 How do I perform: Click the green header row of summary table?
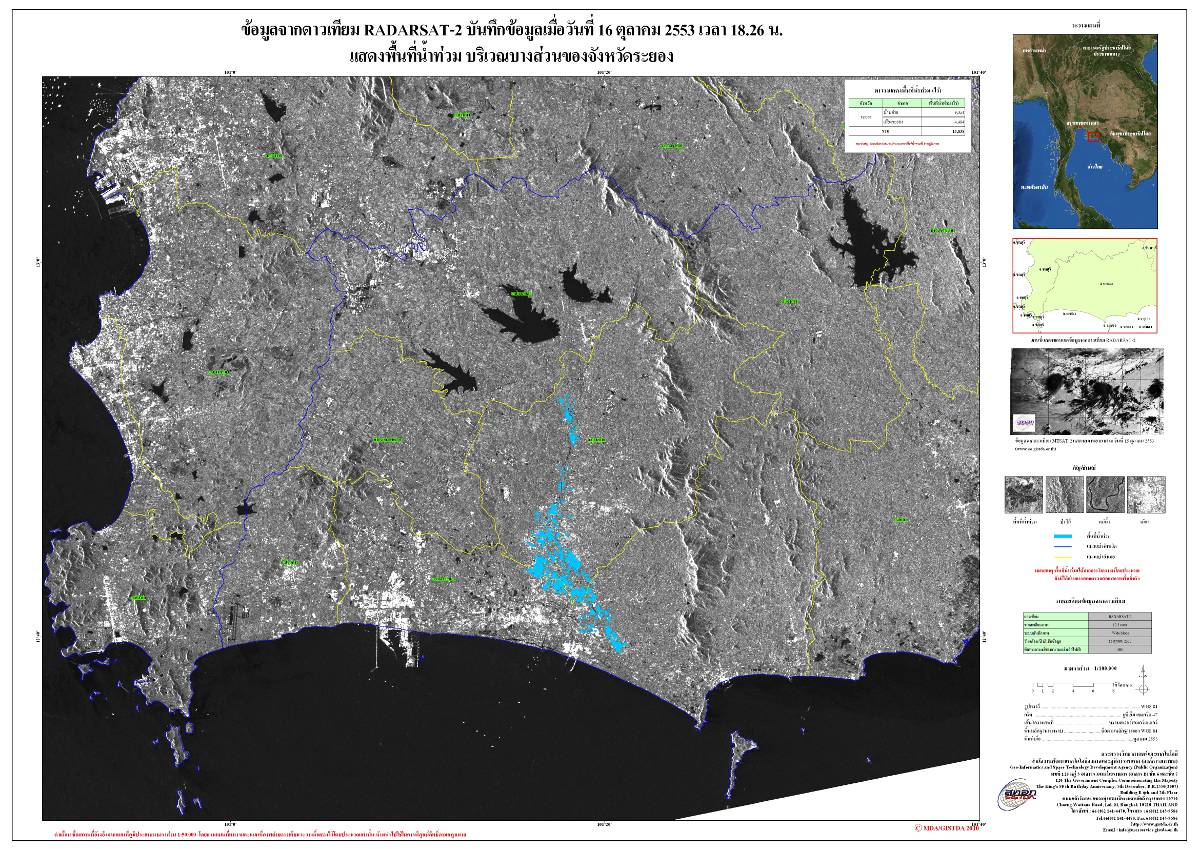(907, 102)
